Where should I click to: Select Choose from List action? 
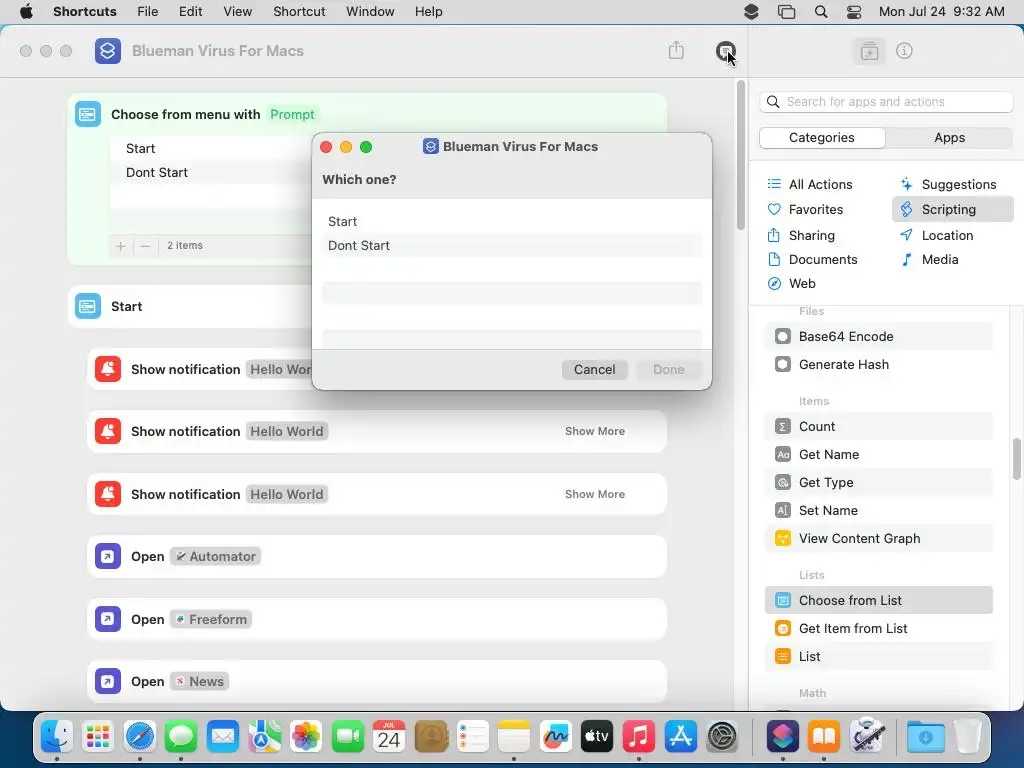pyautogui.click(x=878, y=600)
